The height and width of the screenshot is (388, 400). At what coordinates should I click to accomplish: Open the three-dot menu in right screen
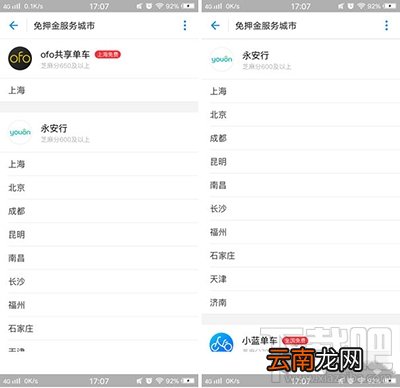click(x=386, y=25)
